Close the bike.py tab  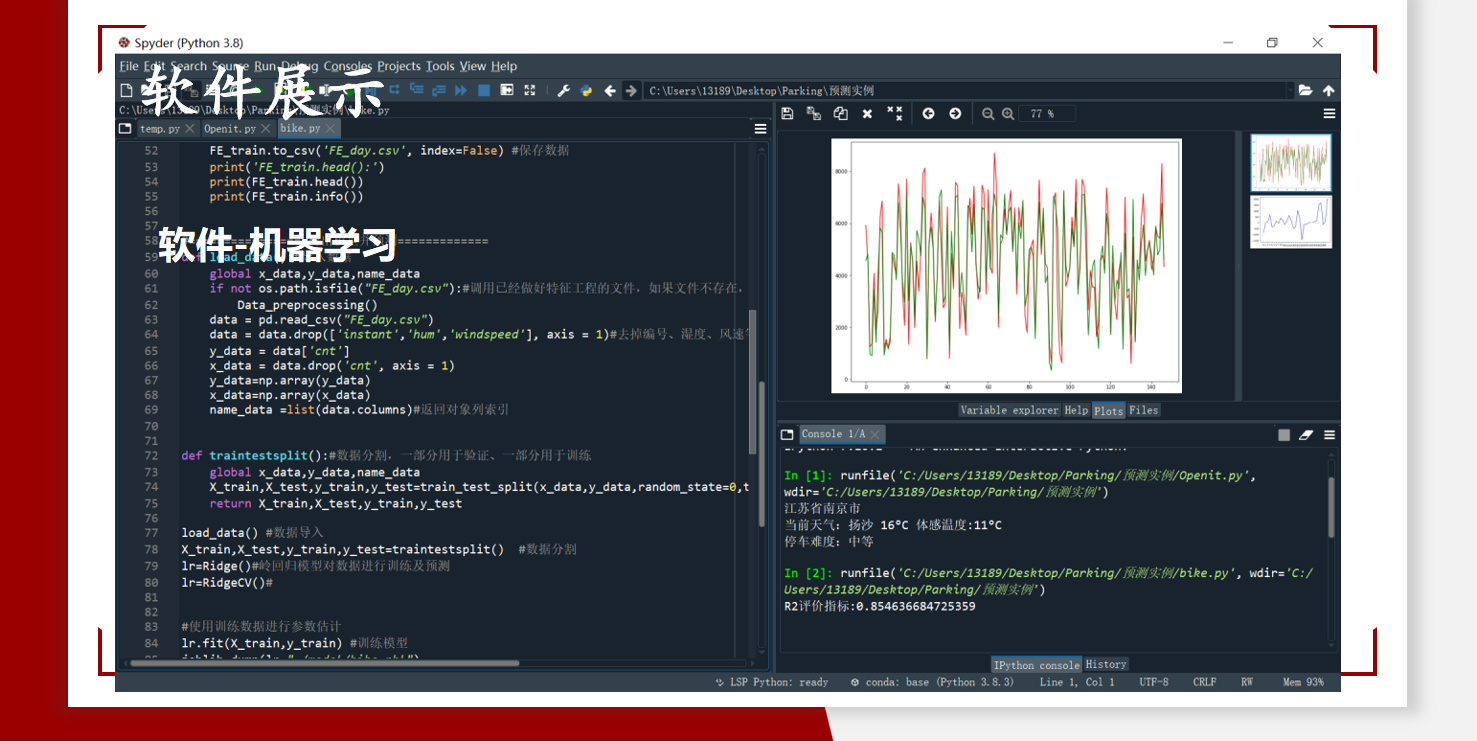[330, 129]
